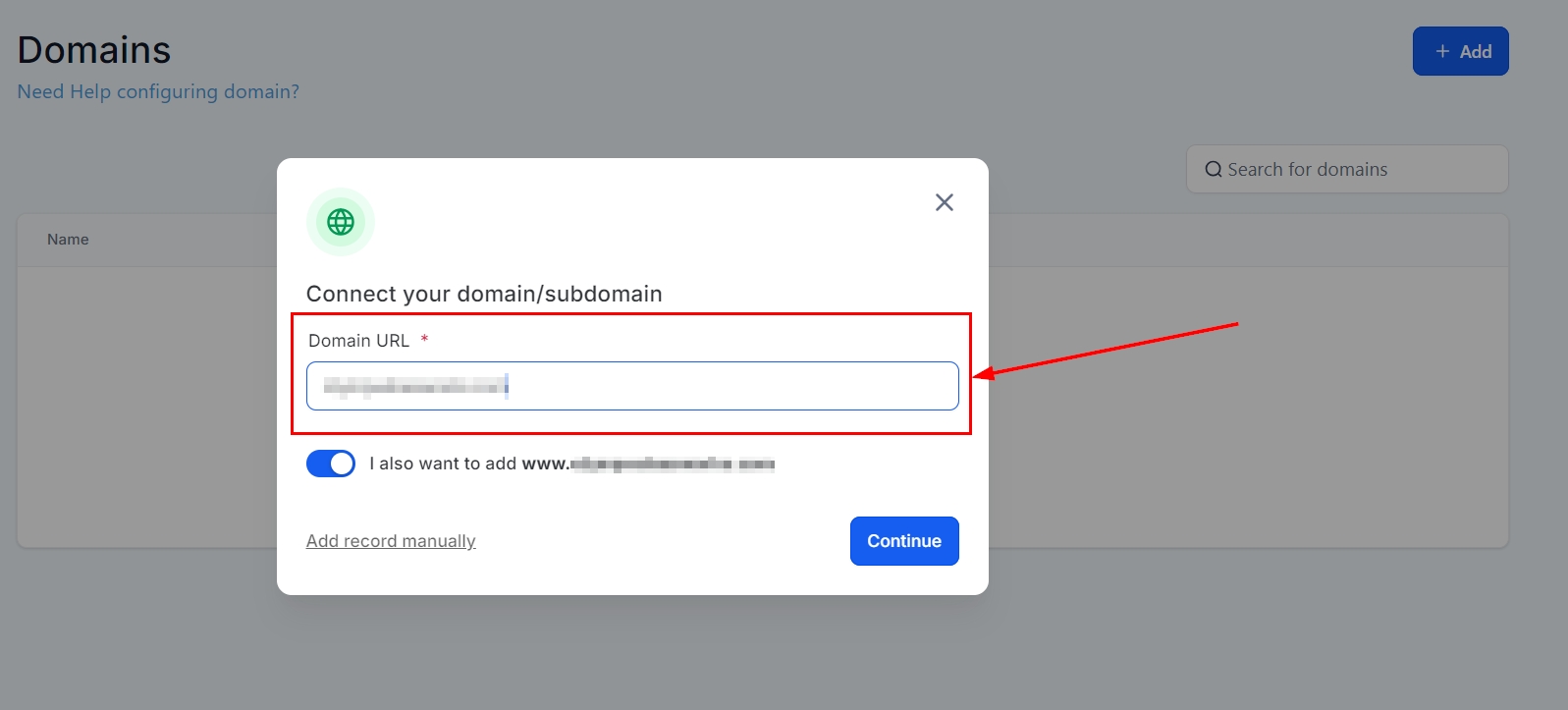Viewport: 1568px width, 710px height.
Task: Close the Connect domain dialog
Action: click(x=944, y=202)
